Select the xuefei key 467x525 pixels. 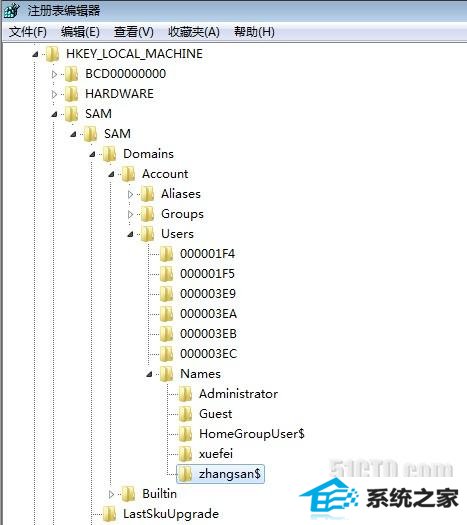[216, 454]
